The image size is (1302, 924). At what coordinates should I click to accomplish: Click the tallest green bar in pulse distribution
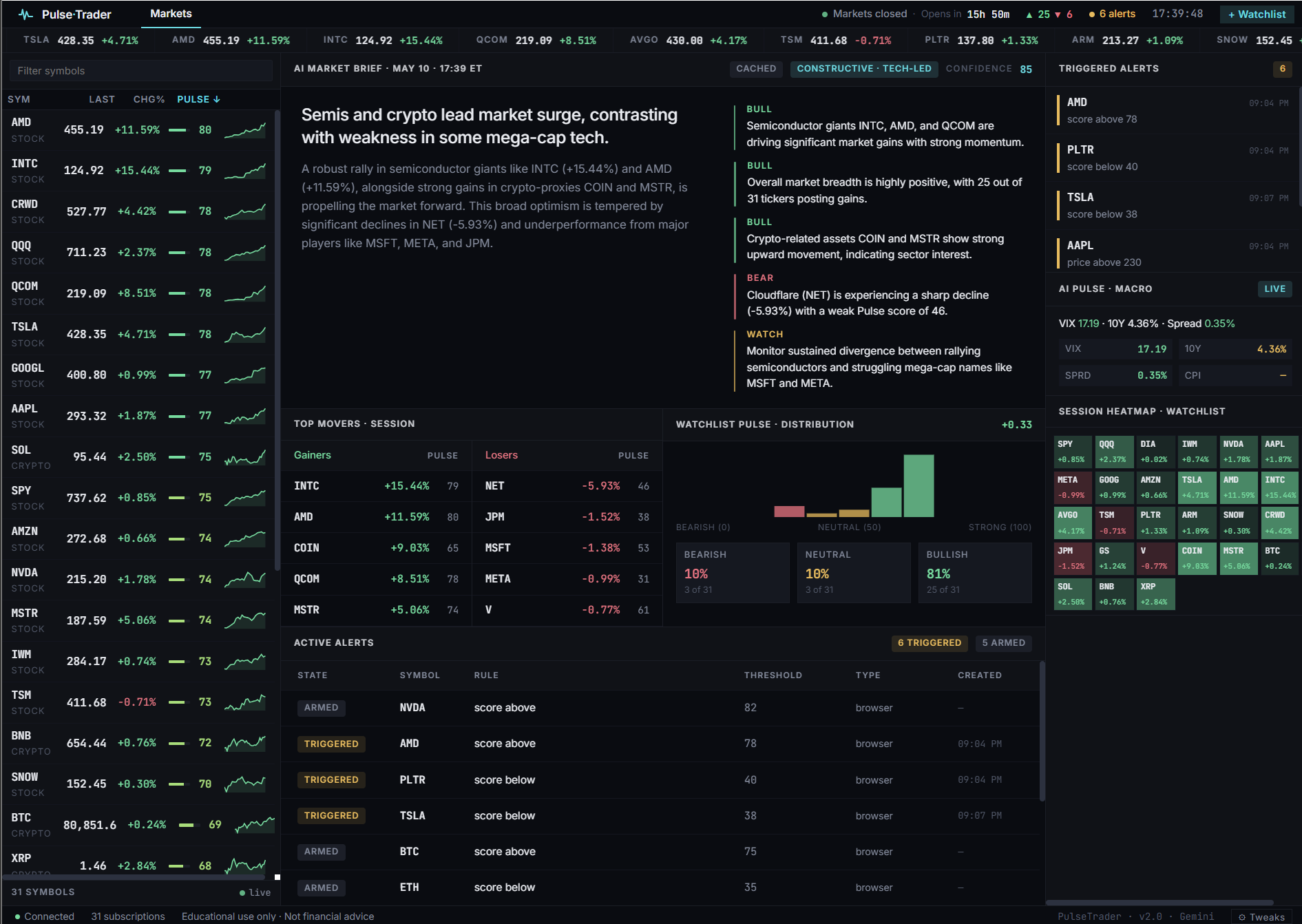tap(918, 485)
